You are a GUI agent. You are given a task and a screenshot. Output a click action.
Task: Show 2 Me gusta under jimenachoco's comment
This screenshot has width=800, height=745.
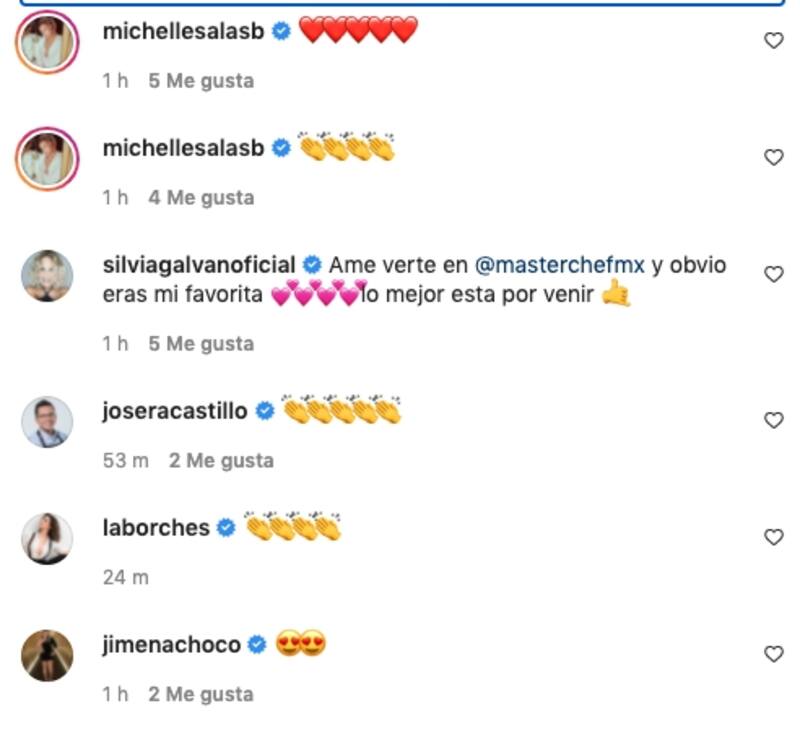tap(201, 695)
